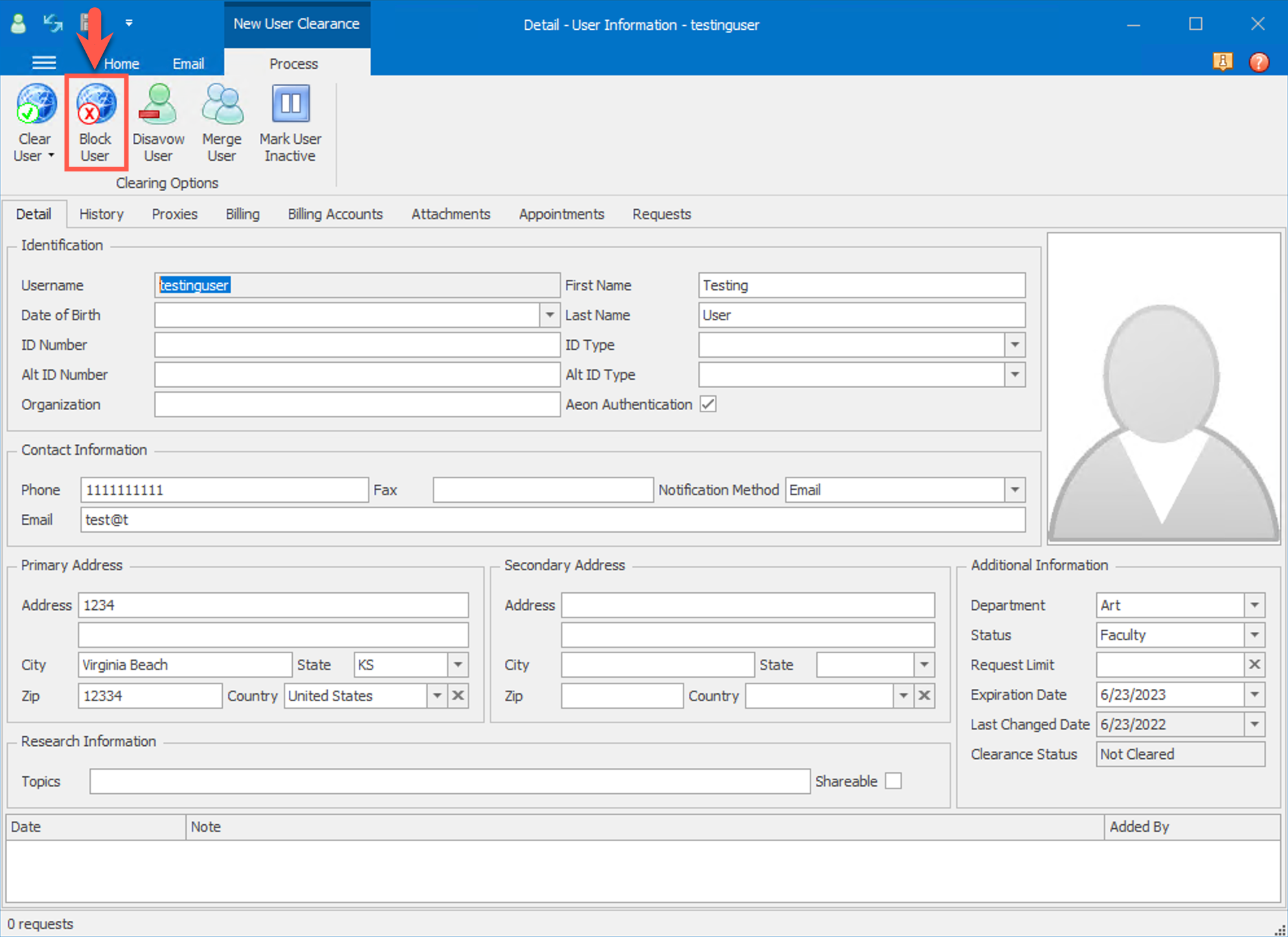
Task: Open the Department dropdown
Action: pos(1254,605)
